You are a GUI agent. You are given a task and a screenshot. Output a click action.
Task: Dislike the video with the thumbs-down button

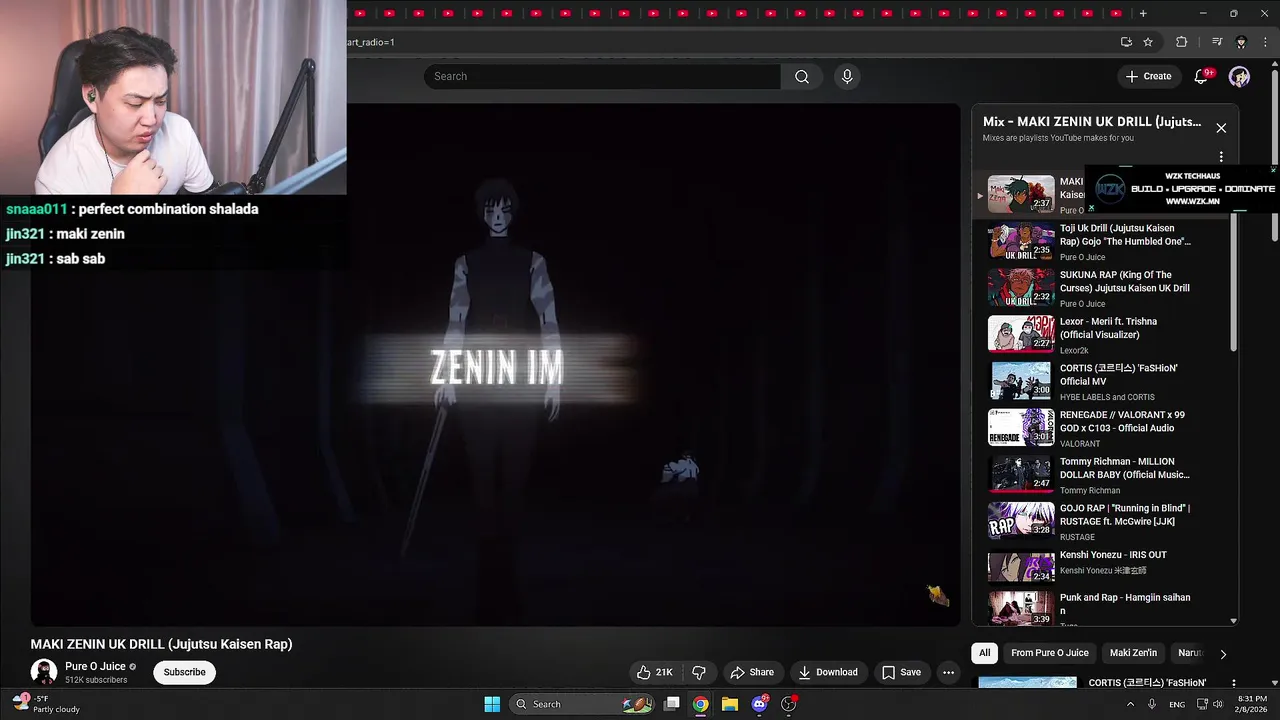[x=699, y=672]
